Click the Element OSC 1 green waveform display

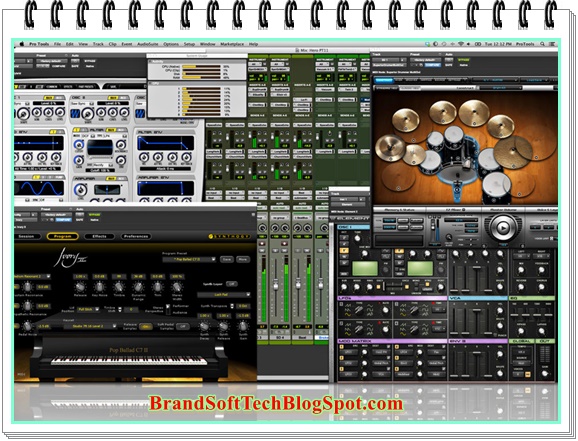coord(365,268)
